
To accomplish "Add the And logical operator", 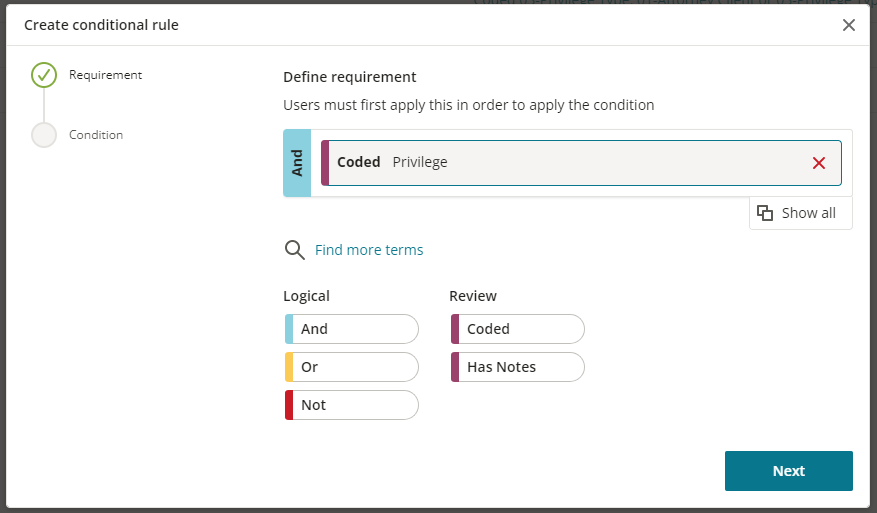I will coord(351,329).
